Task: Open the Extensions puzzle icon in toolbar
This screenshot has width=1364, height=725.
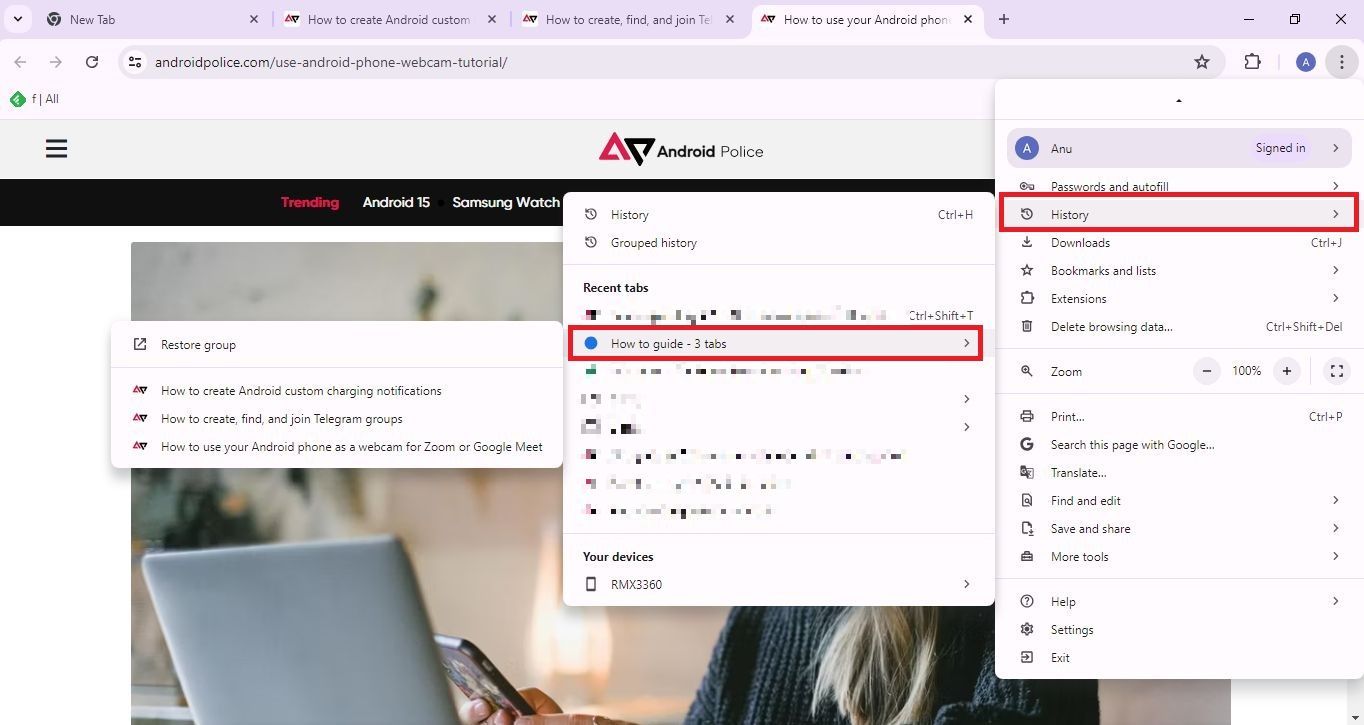Action: pyautogui.click(x=1252, y=62)
